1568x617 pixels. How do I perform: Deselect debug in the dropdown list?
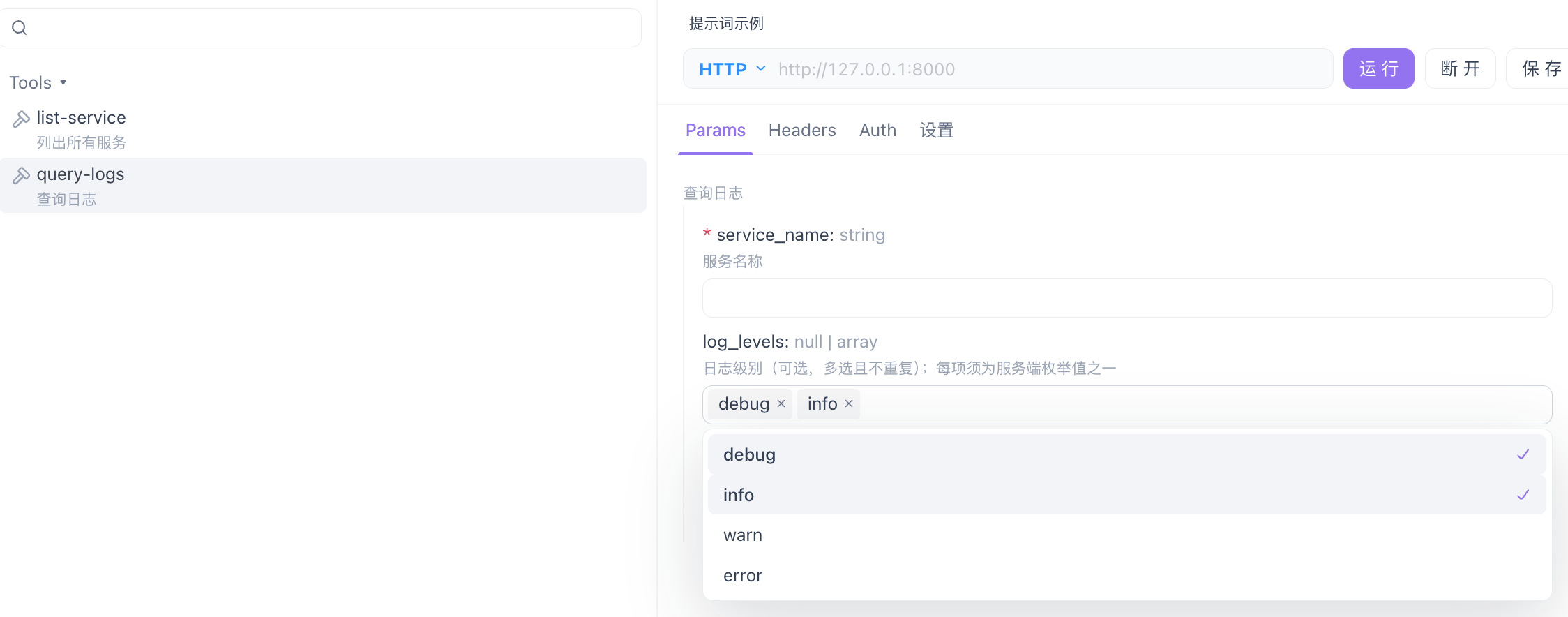(x=1126, y=454)
